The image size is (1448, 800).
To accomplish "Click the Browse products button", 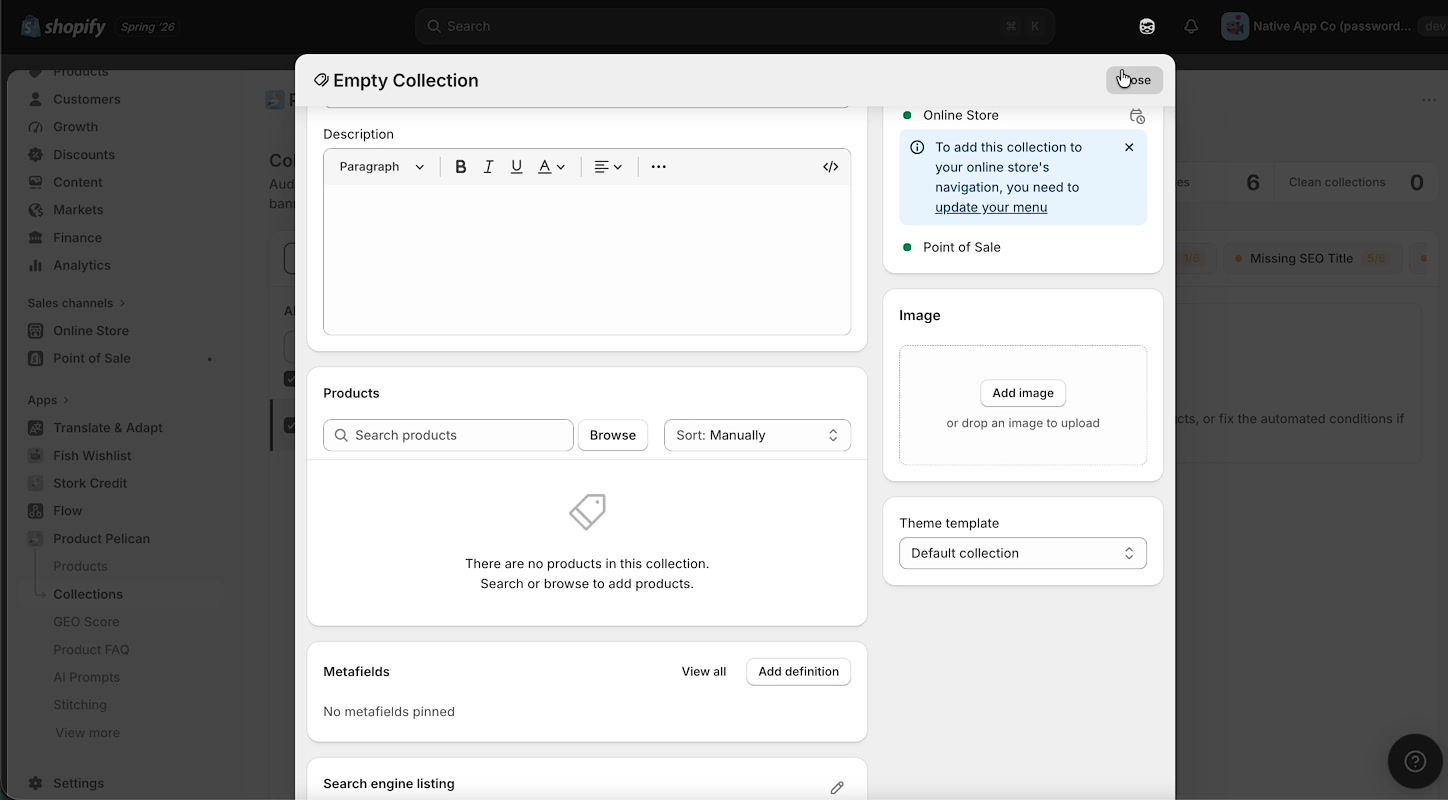I will pyautogui.click(x=613, y=435).
